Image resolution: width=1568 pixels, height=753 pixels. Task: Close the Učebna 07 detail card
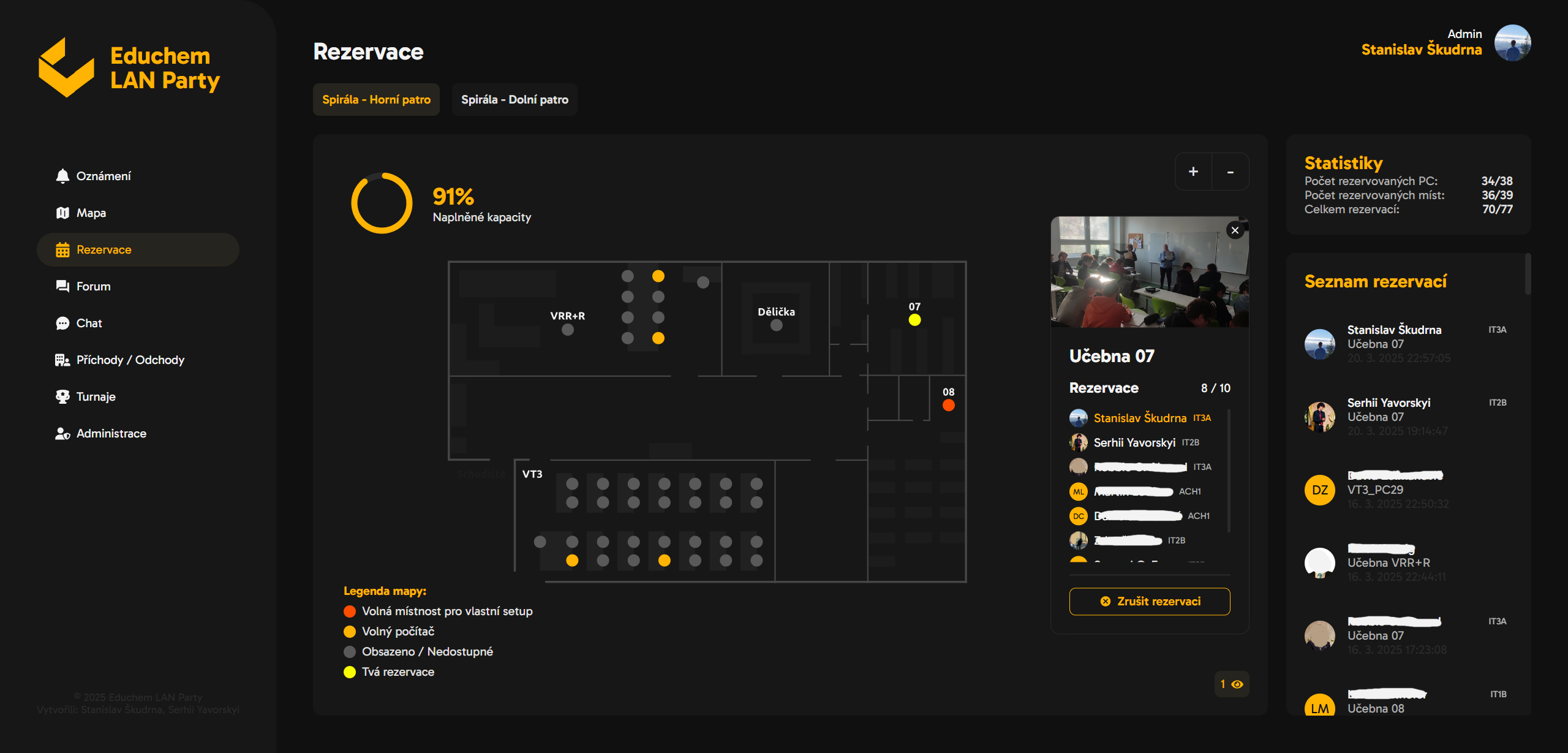pyautogui.click(x=1235, y=230)
